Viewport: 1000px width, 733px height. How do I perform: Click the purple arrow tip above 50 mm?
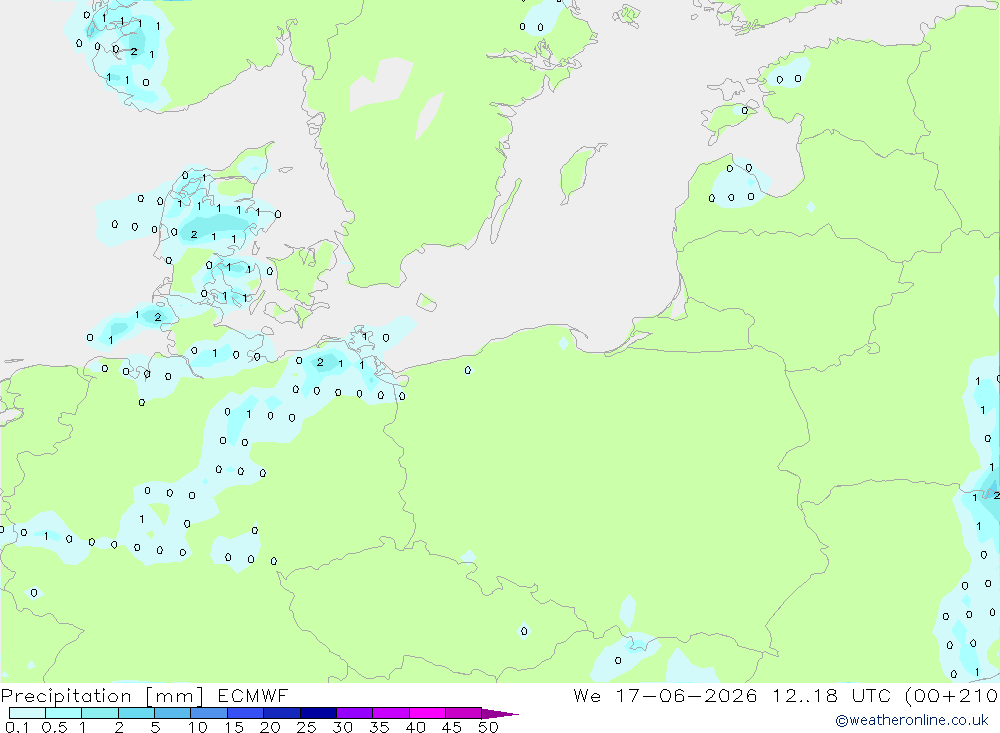tap(500, 714)
